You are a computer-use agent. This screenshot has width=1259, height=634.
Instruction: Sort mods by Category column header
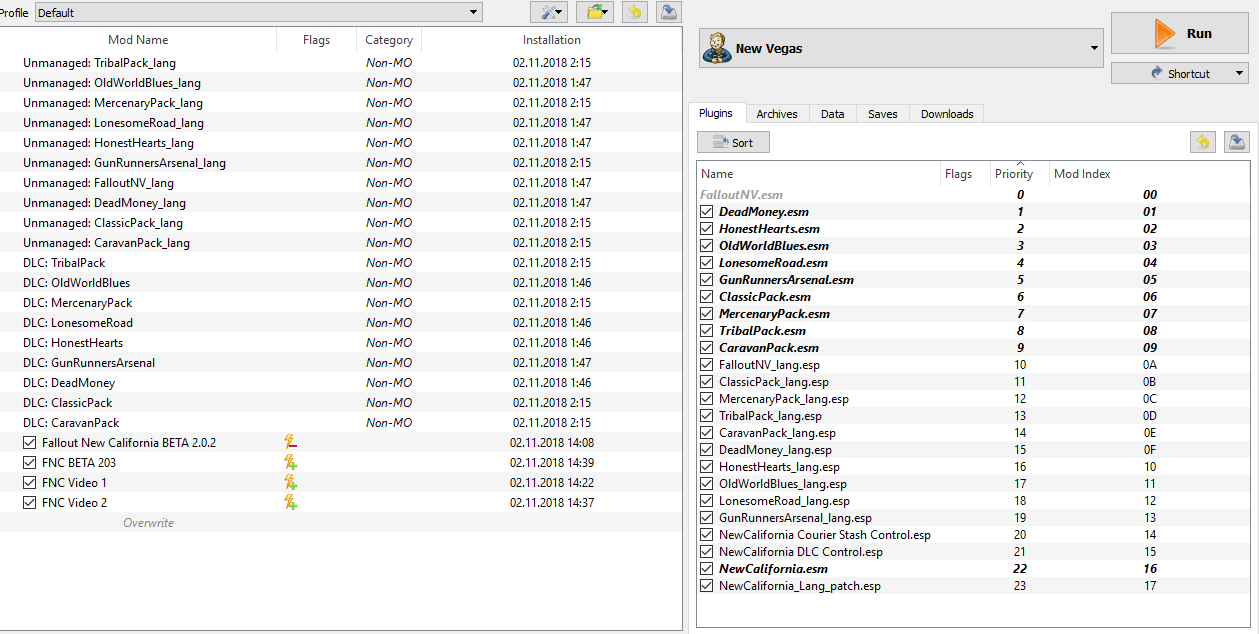tap(389, 40)
